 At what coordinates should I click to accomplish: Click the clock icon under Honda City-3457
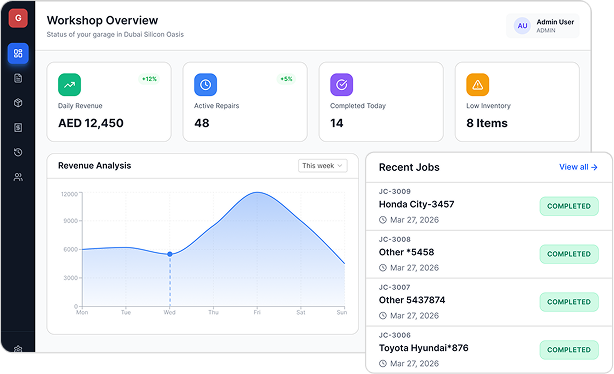point(383,220)
